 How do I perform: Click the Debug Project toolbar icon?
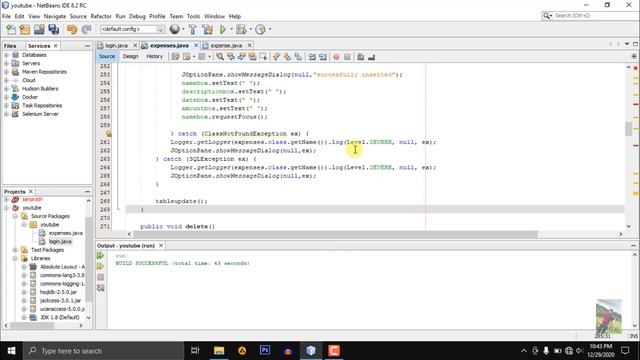241,29
